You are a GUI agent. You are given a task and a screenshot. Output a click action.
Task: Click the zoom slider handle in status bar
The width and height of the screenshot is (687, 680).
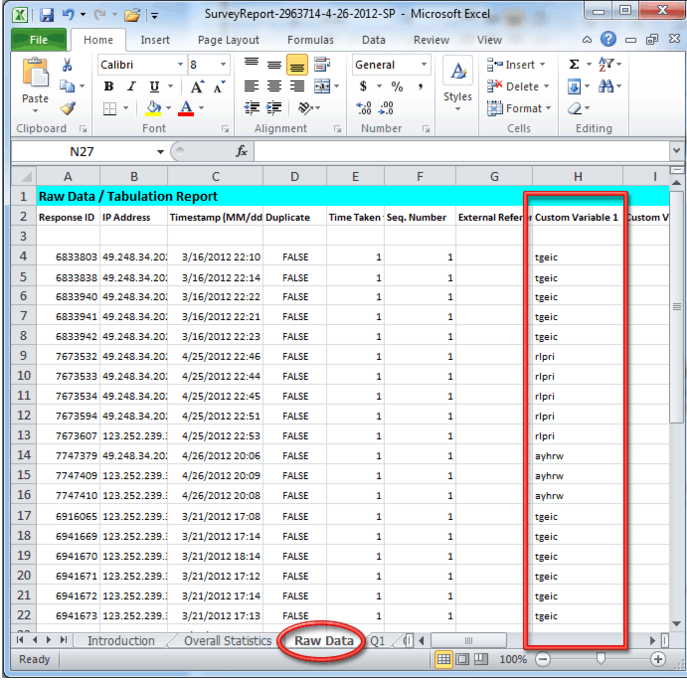[600, 659]
